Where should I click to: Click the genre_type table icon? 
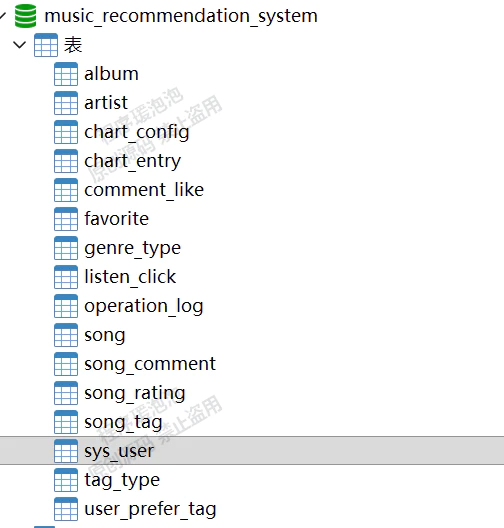pyautogui.click(x=66, y=248)
